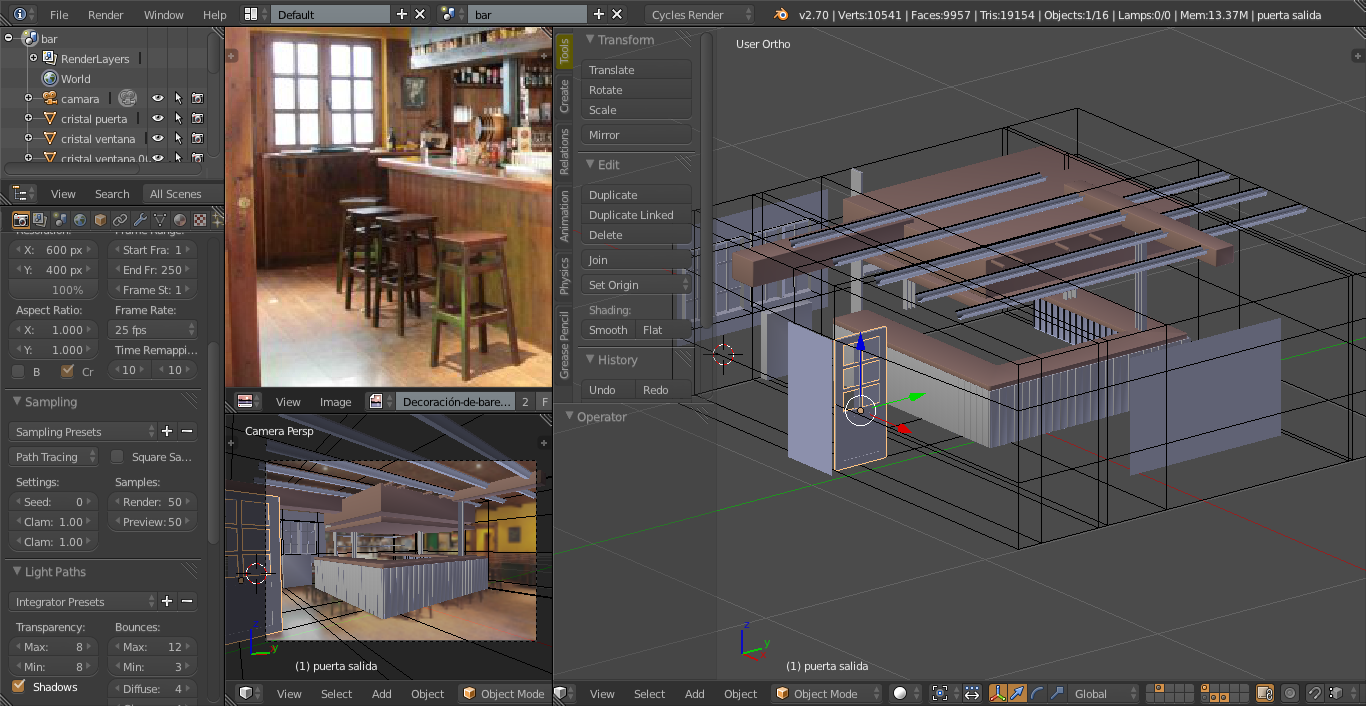Click the Texture properties checkerboard icon
Viewport: 1366px width, 706px height.
coord(200,220)
